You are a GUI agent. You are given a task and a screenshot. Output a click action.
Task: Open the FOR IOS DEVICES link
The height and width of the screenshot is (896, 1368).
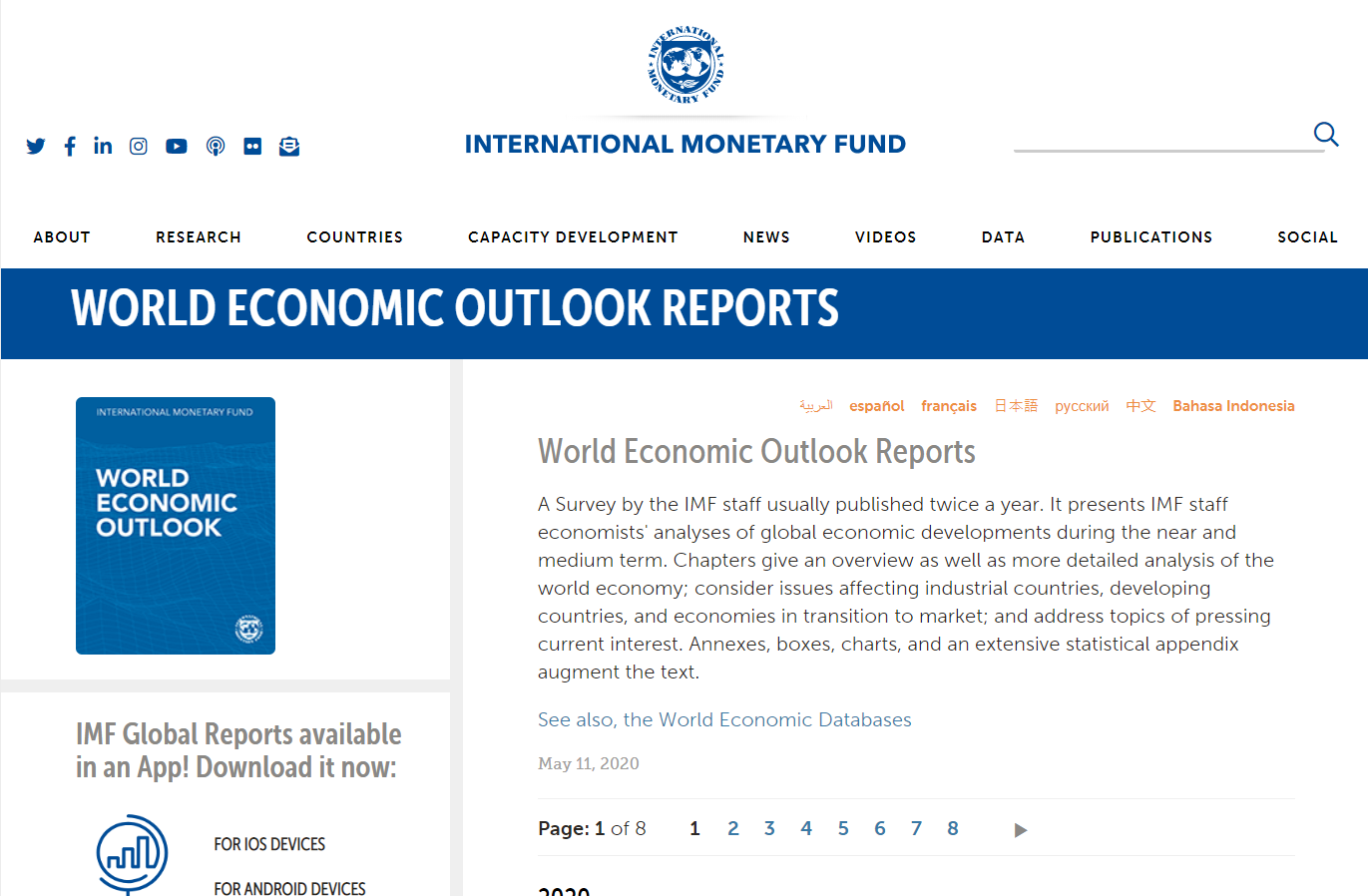269,844
